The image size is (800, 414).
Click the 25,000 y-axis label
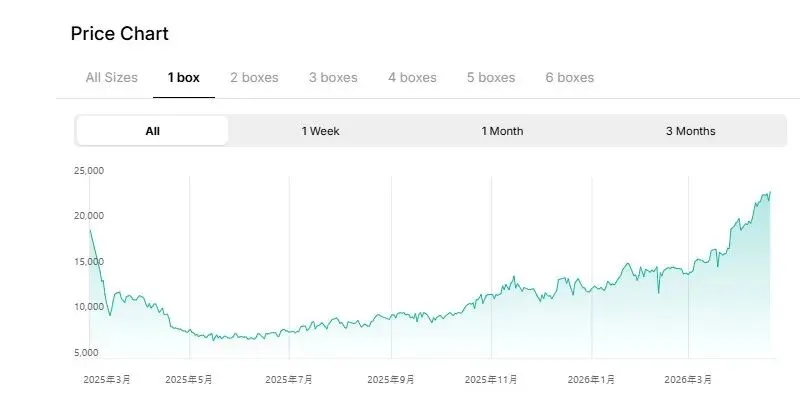pyautogui.click(x=89, y=171)
